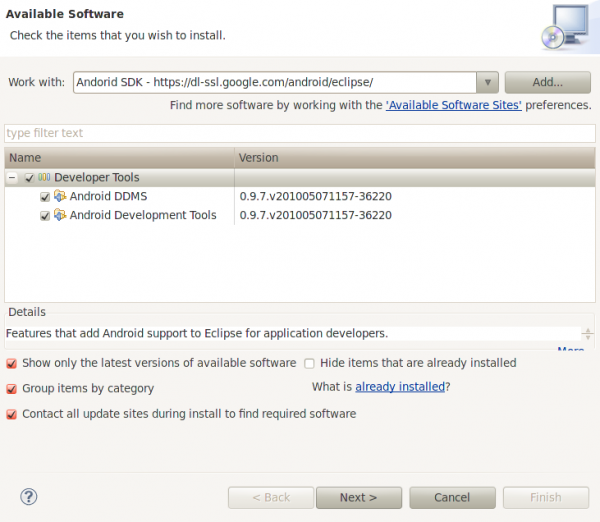The image size is (600, 522).
Task: Select the Developer Tools category label
Action: [97, 177]
